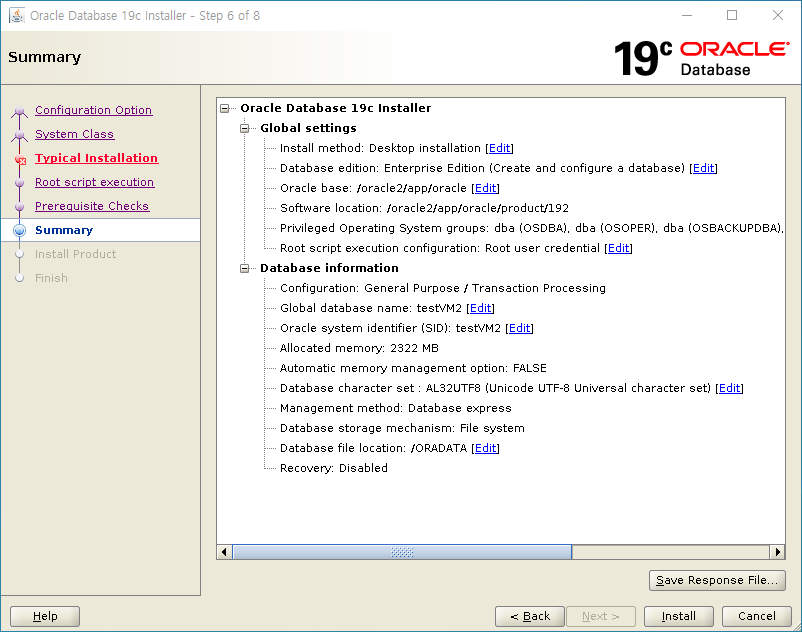This screenshot has height=632, width=802.
Task: Edit the Database file location
Action: tap(485, 448)
